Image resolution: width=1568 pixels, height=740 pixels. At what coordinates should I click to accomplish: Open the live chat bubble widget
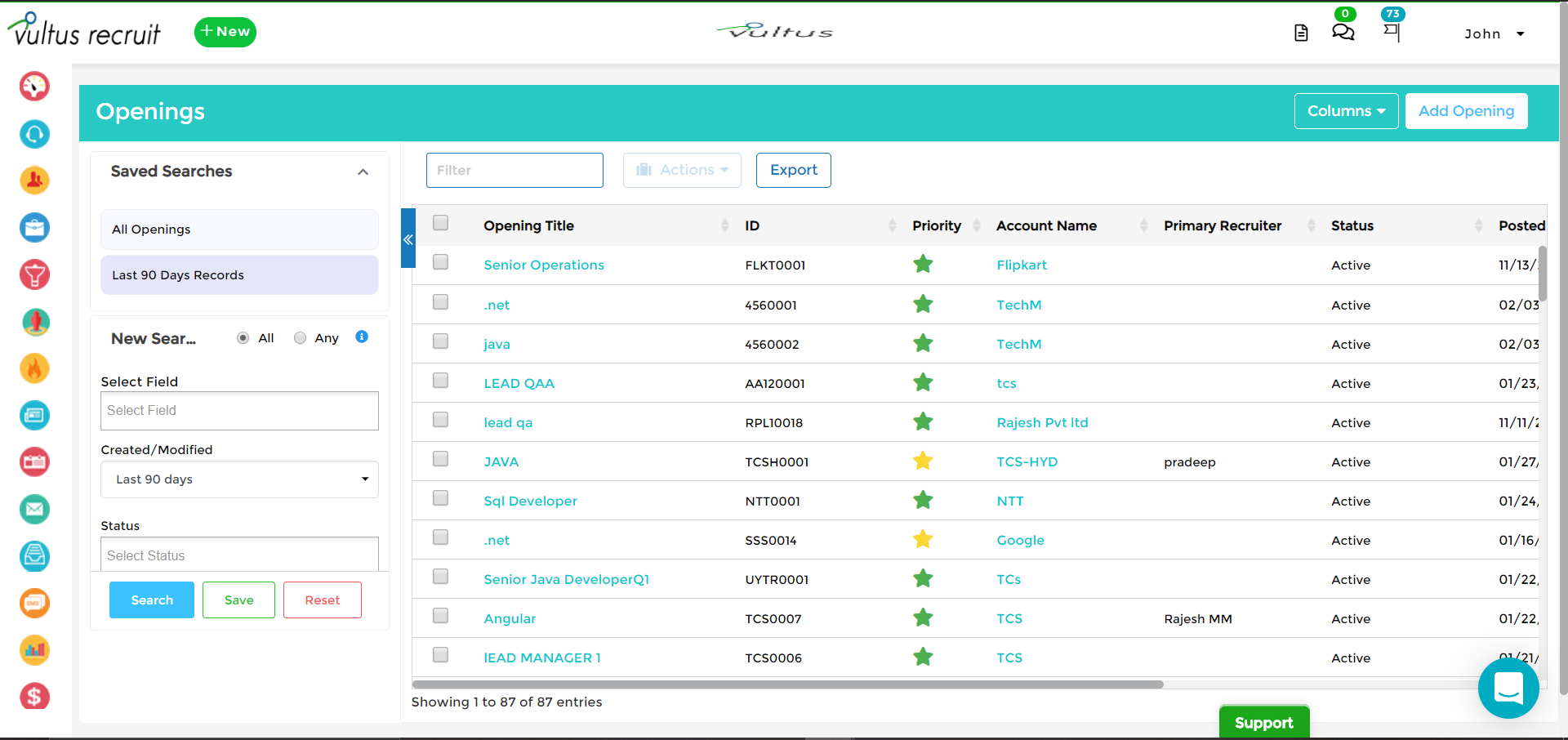[x=1508, y=689]
